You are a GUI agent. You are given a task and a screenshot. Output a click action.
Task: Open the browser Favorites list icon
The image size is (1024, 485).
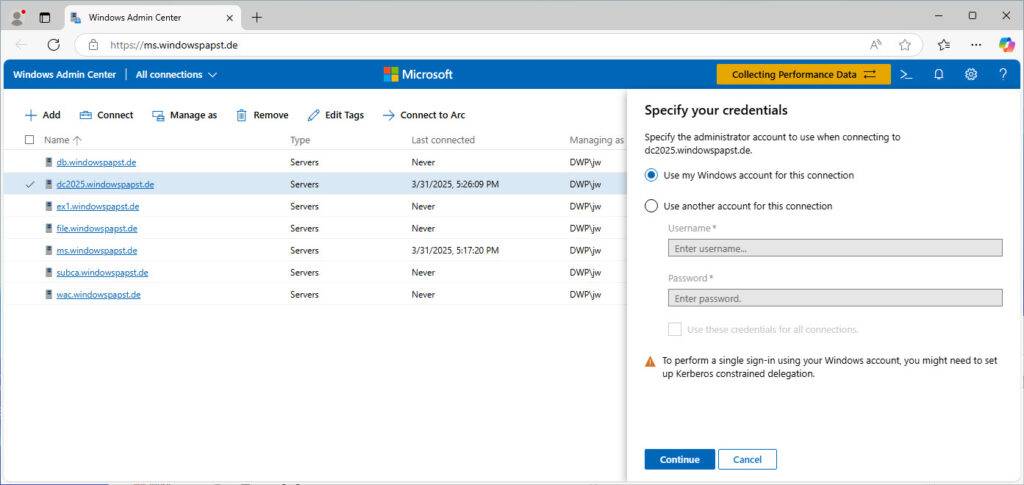click(944, 44)
